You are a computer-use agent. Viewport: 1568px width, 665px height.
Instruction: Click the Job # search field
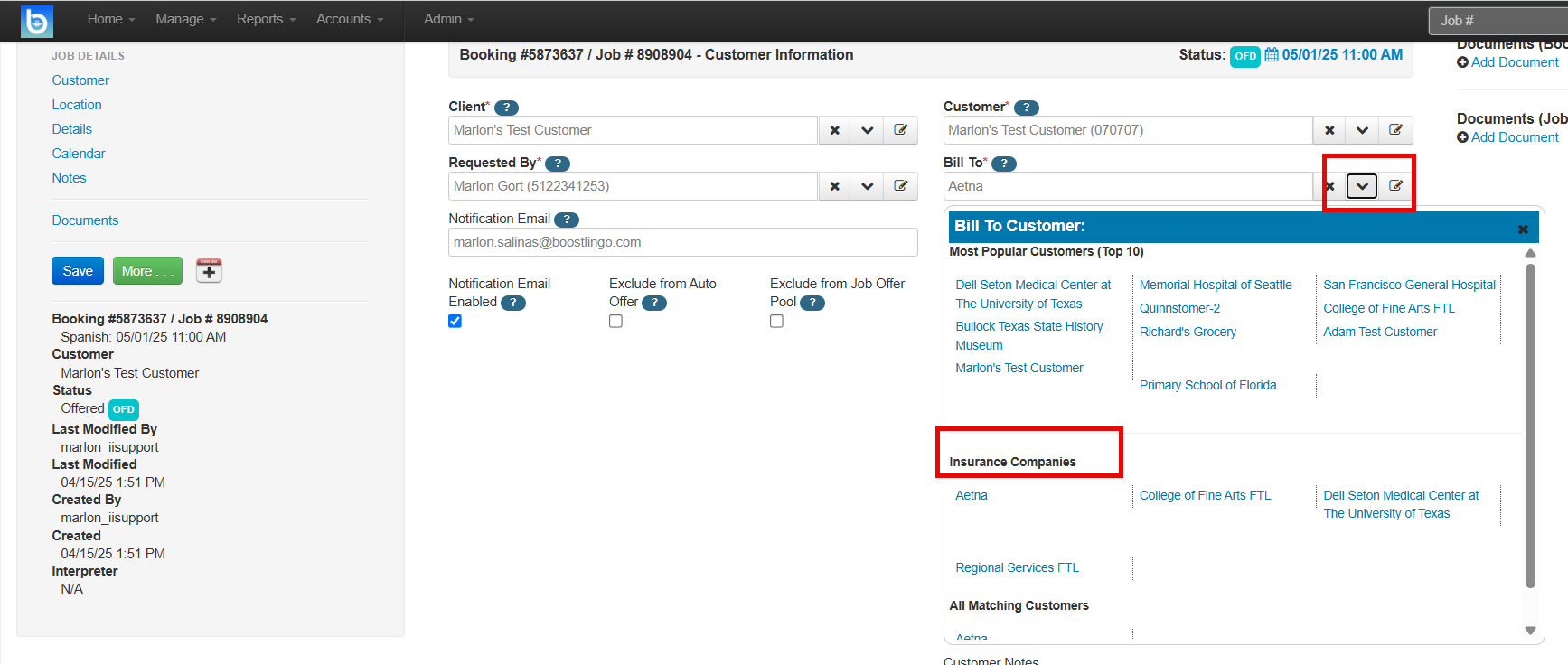pyautogui.click(x=1498, y=21)
